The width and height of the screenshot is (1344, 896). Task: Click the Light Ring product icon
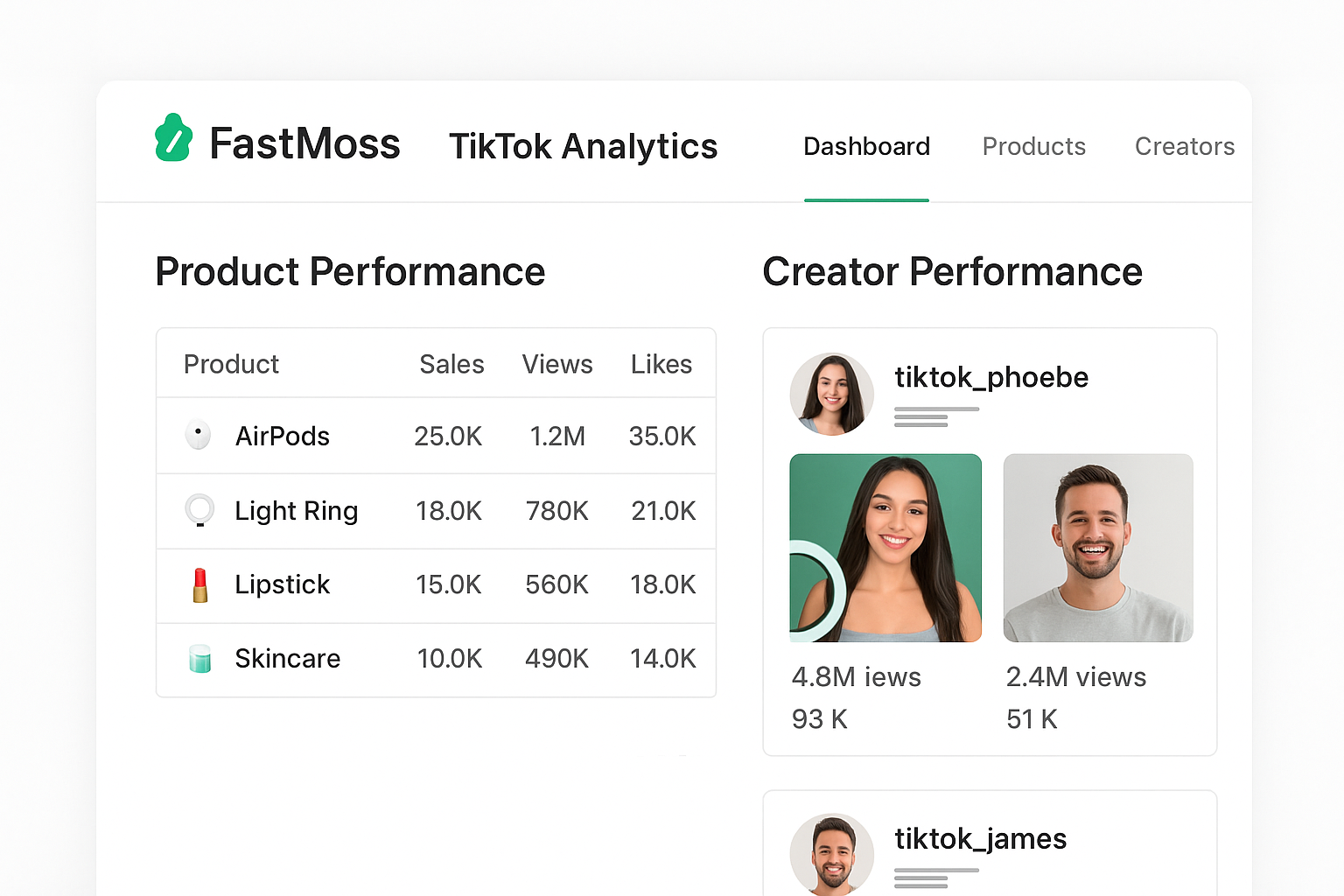(x=199, y=509)
